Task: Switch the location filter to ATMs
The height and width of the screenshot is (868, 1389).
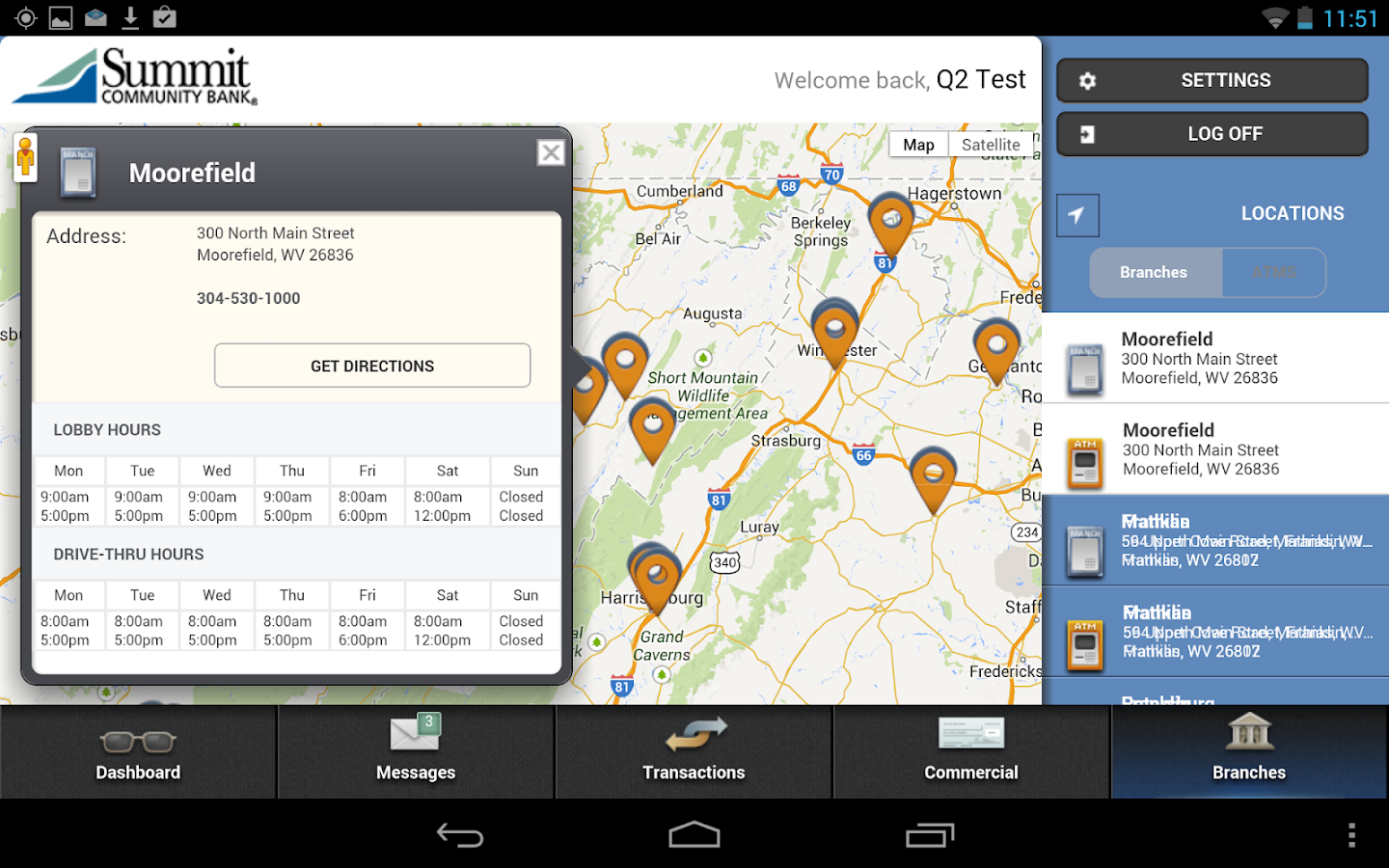Action: pyautogui.click(x=1273, y=273)
